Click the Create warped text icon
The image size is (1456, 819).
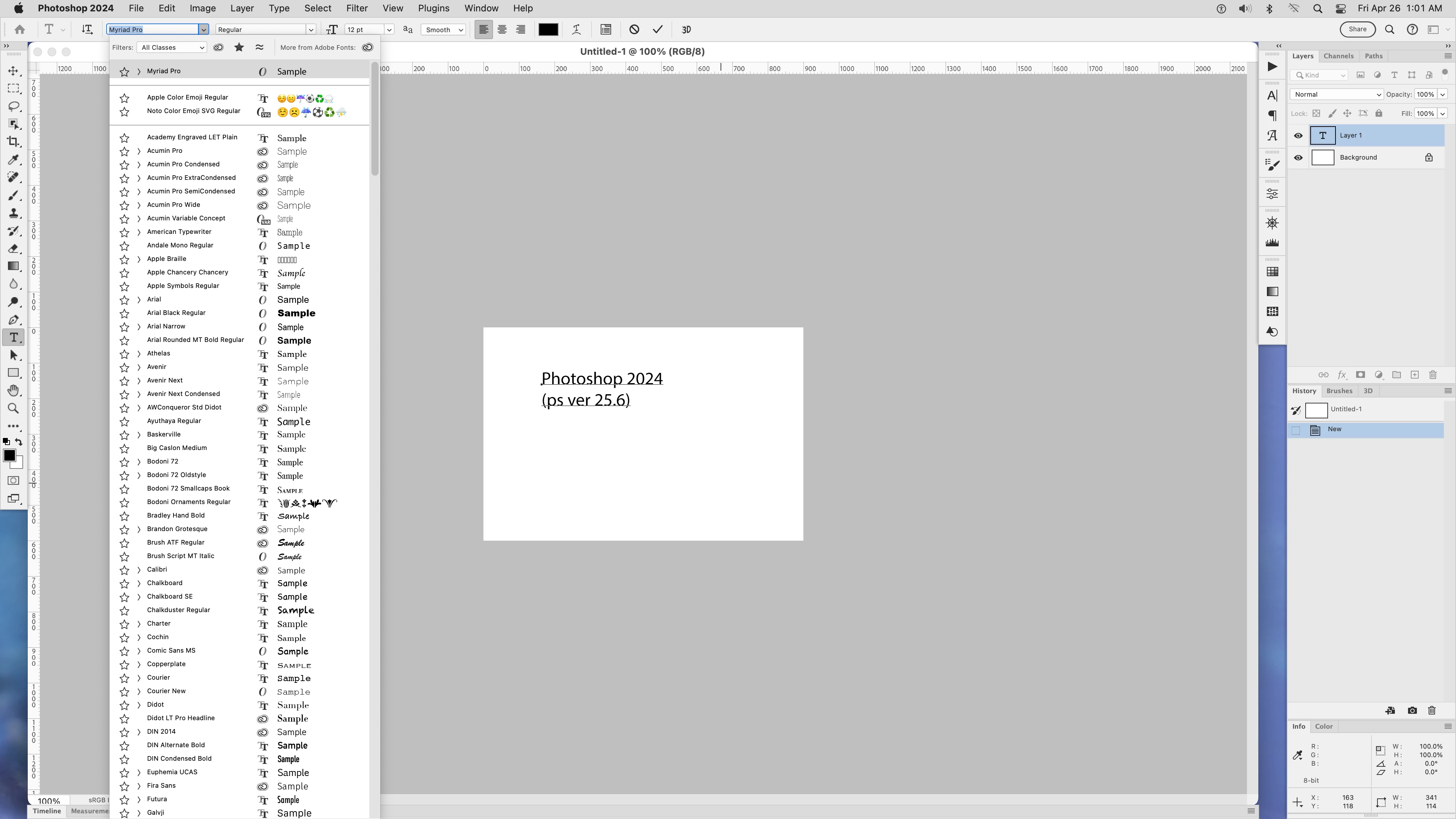[x=576, y=30]
